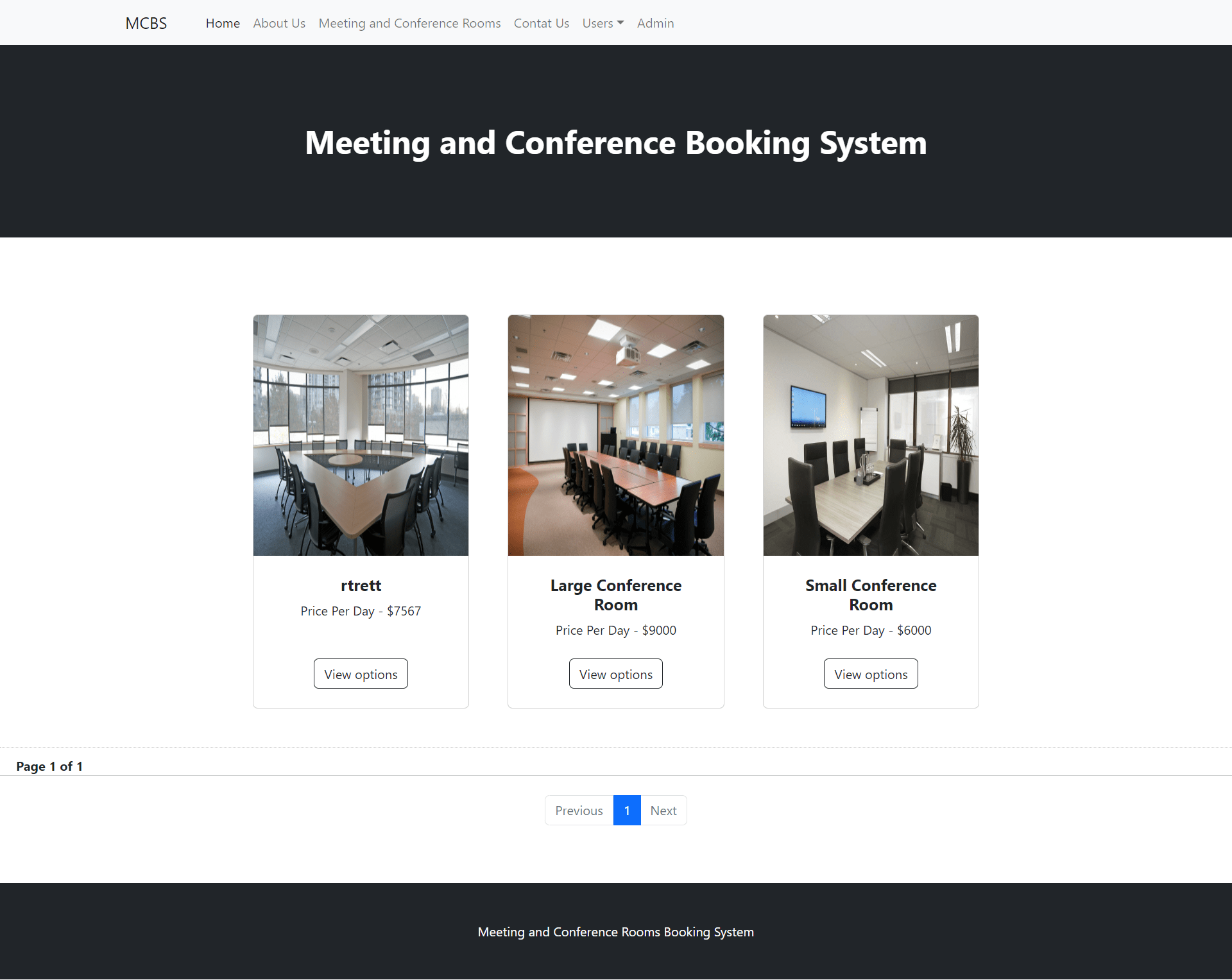Click the Previous pagination control
This screenshot has height=980, width=1232.
pos(578,810)
